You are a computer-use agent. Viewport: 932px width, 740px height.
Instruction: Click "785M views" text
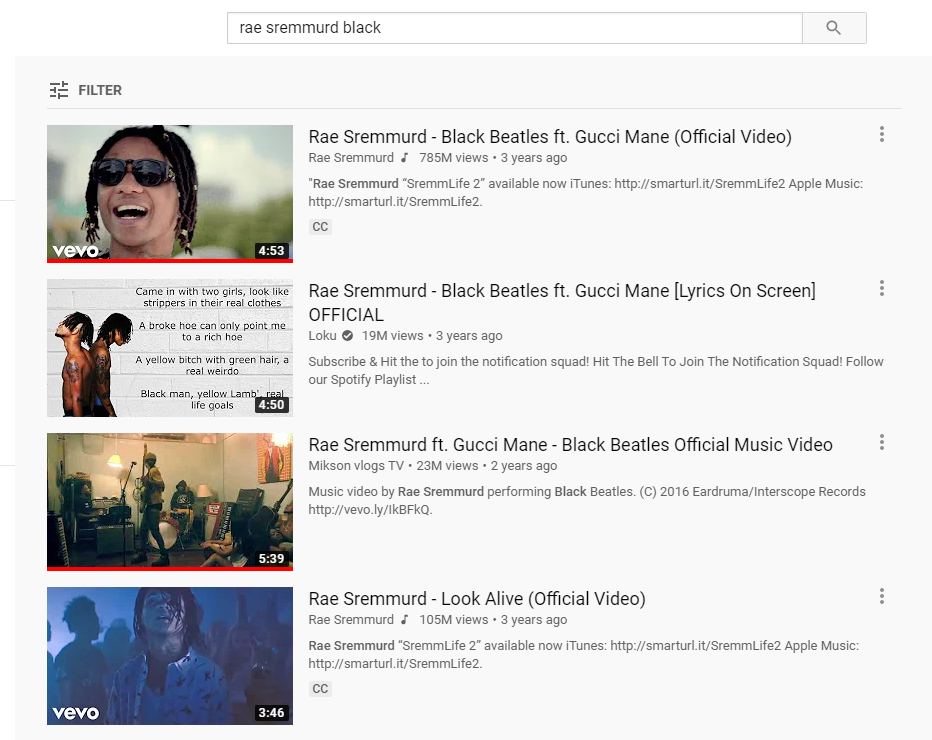(x=454, y=158)
